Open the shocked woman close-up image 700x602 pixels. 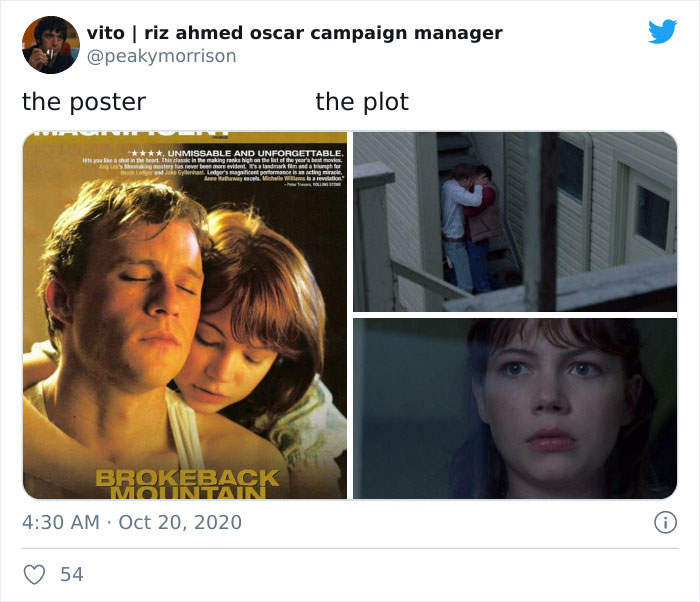(515, 409)
